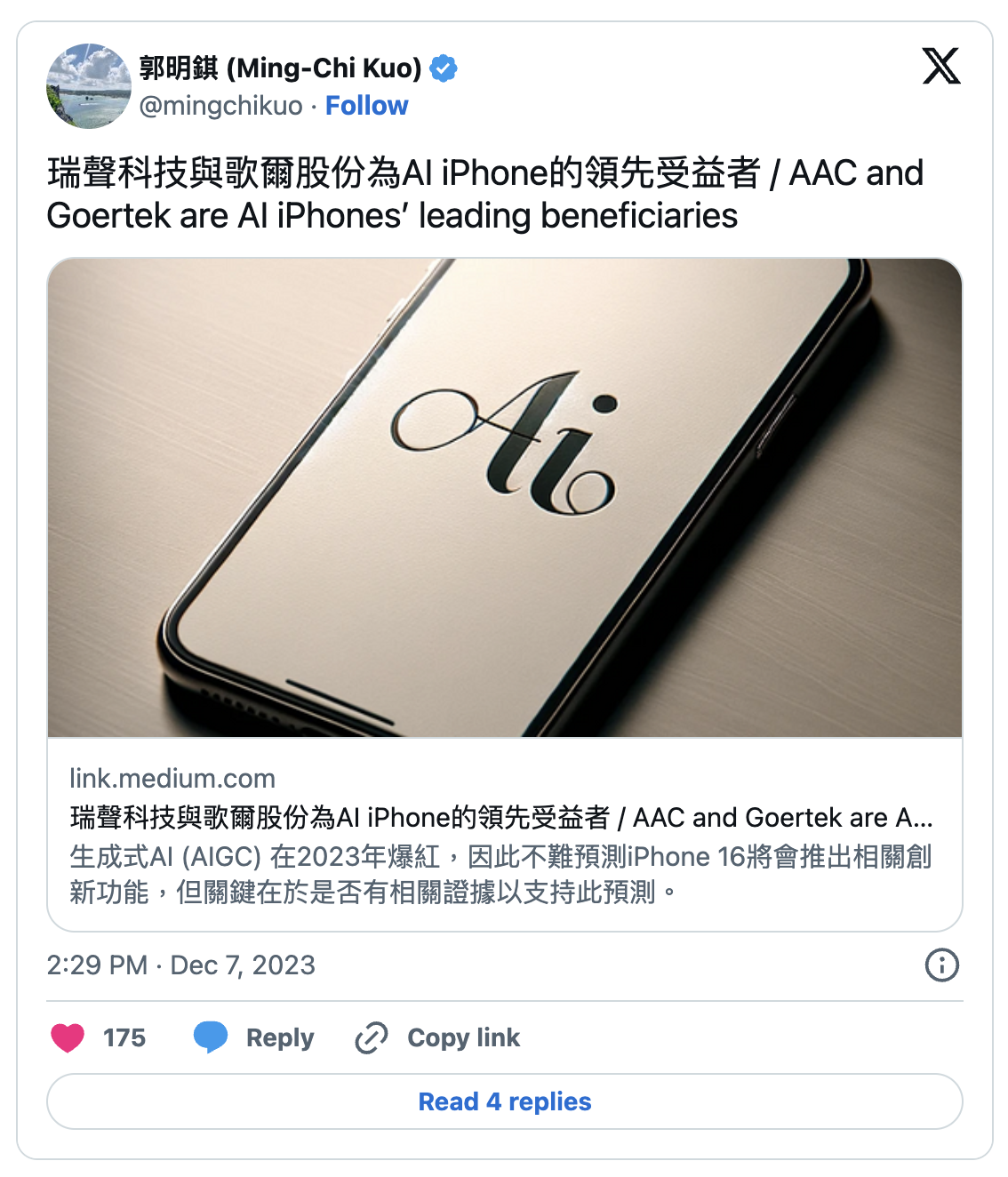Click the article description about iPhone 16
This screenshot has height=1177, width=1008.
(x=501, y=874)
